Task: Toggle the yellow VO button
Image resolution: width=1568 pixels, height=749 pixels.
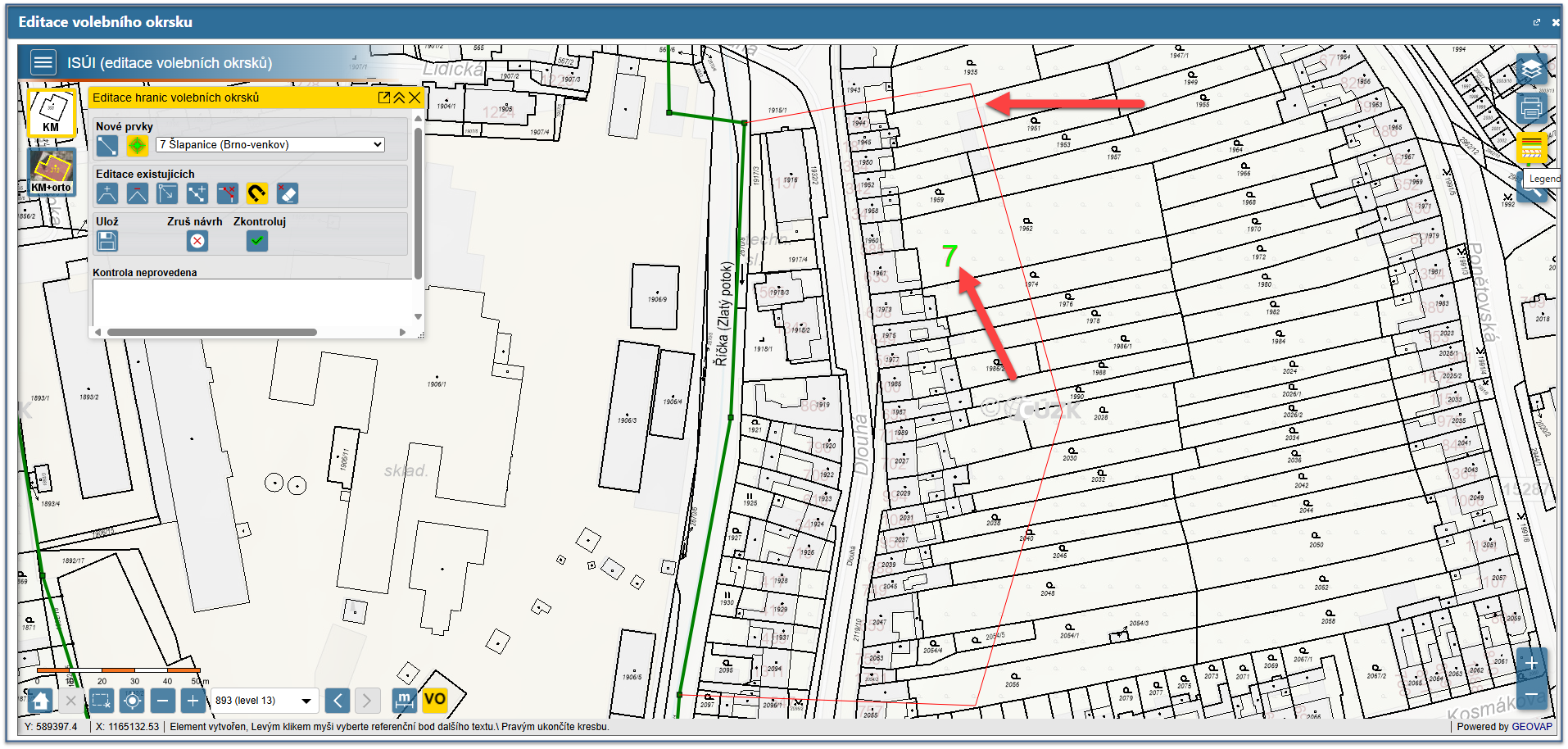Action: (x=434, y=700)
